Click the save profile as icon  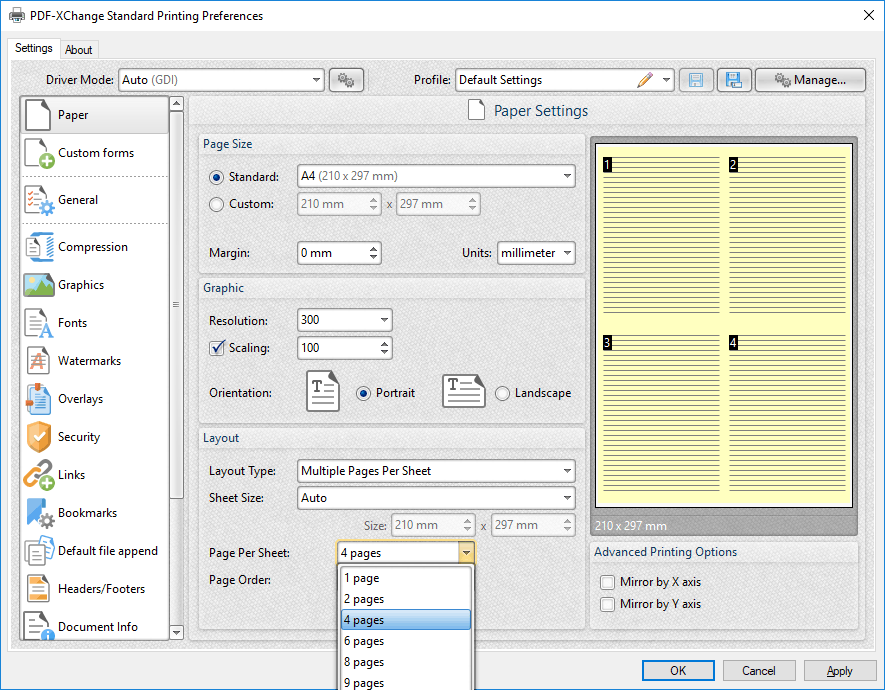coord(734,80)
